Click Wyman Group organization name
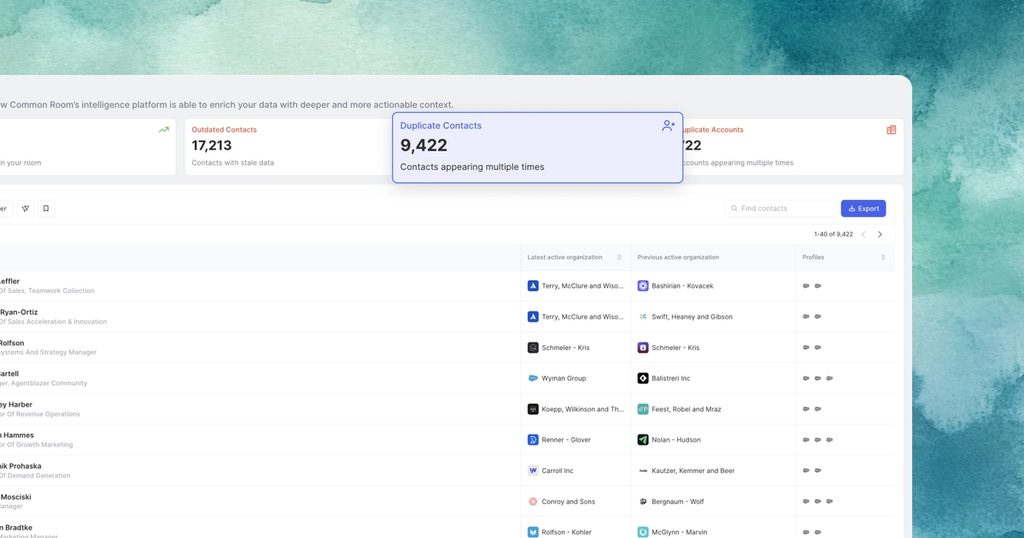 (x=564, y=378)
